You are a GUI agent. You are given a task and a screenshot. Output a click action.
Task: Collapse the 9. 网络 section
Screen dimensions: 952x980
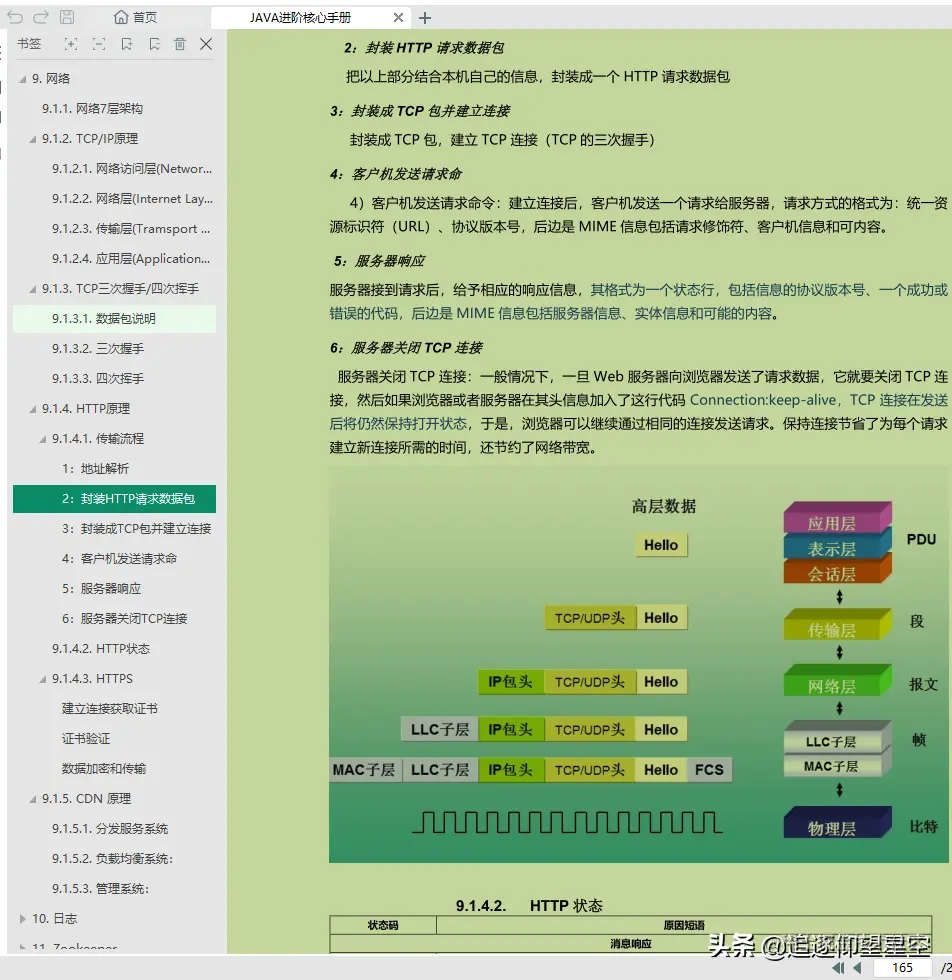tap(23, 79)
